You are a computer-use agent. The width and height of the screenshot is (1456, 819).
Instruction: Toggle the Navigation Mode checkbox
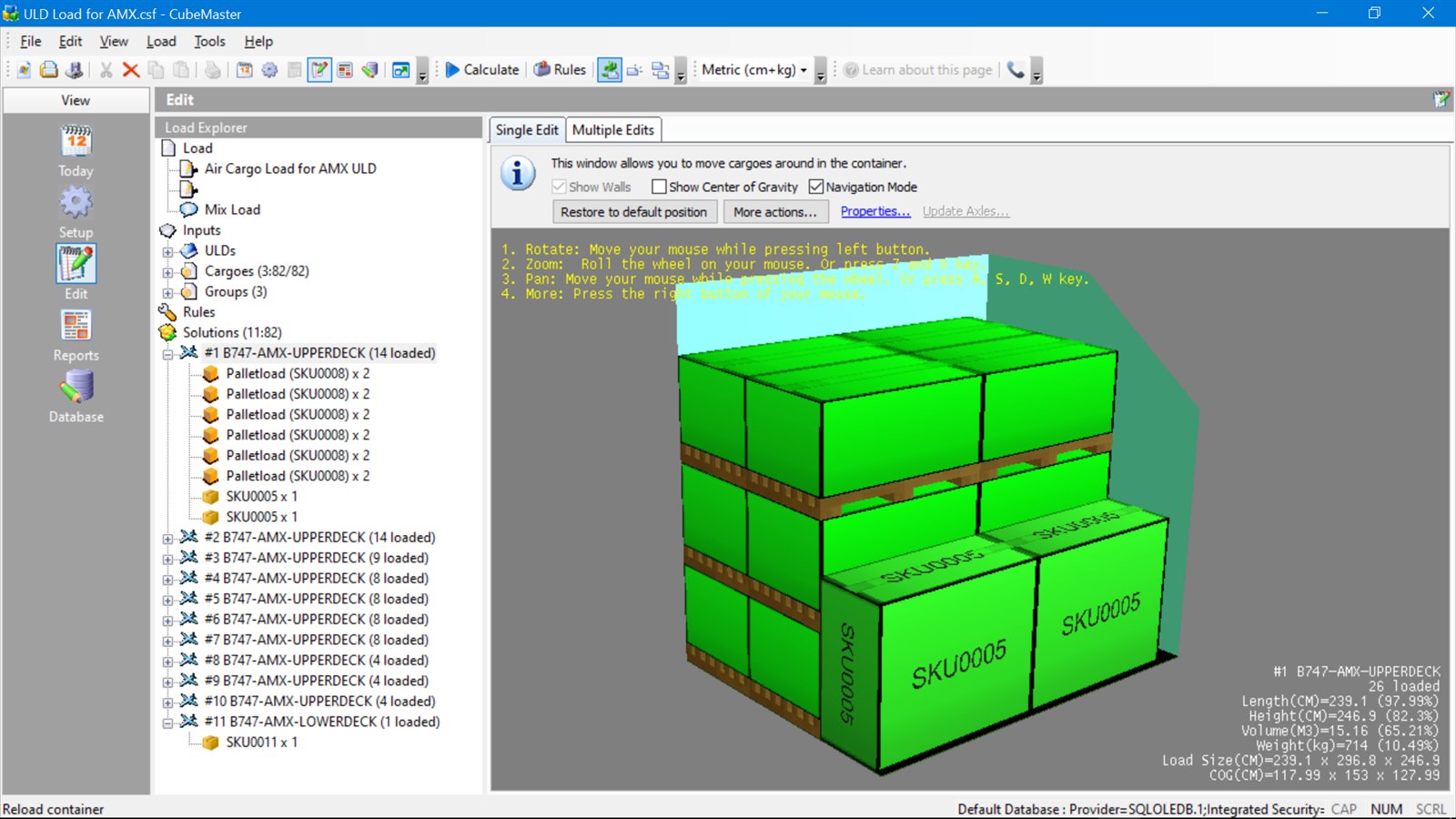coord(816,187)
